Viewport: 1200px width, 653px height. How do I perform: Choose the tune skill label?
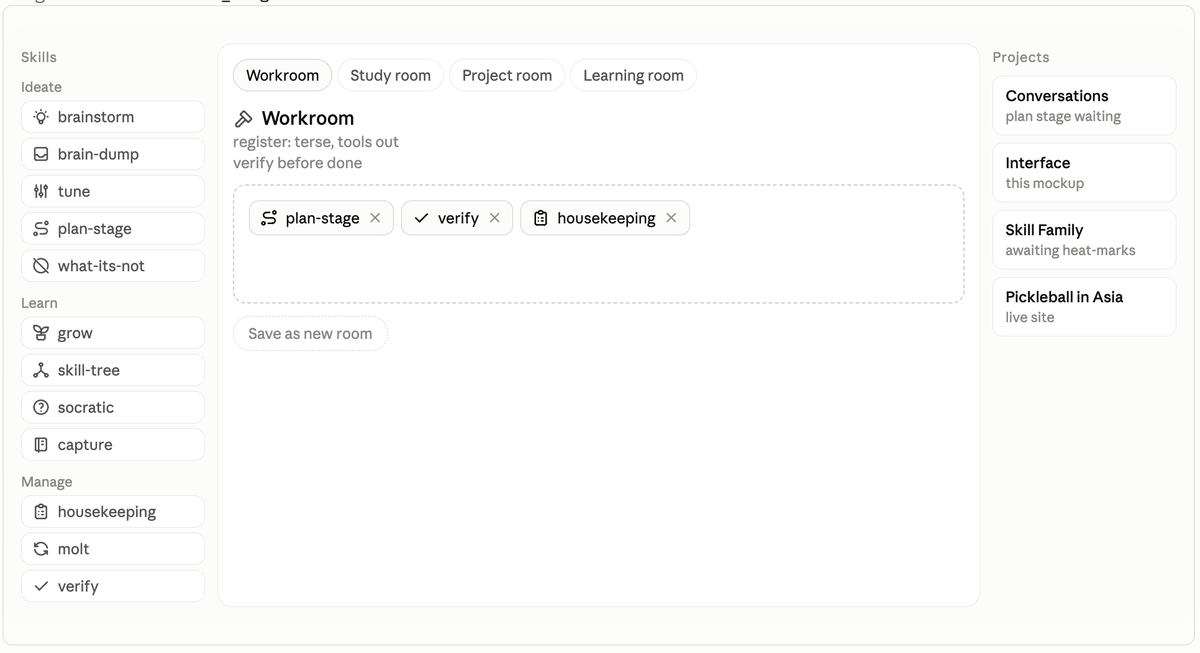pyautogui.click(x=74, y=191)
